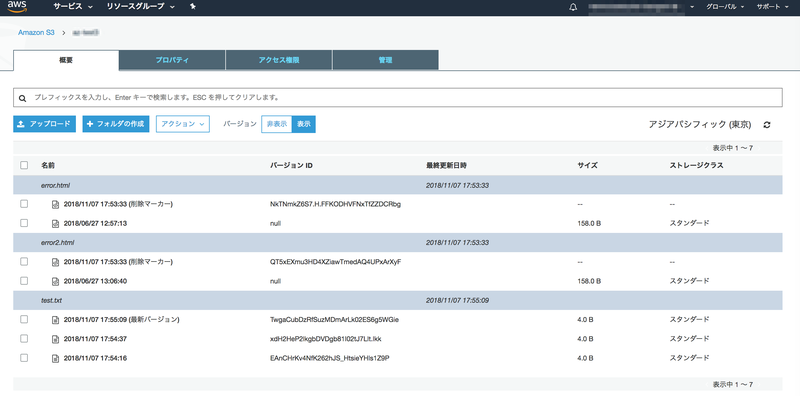Tick the select-all checkbox in header

click(x=24, y=165)
